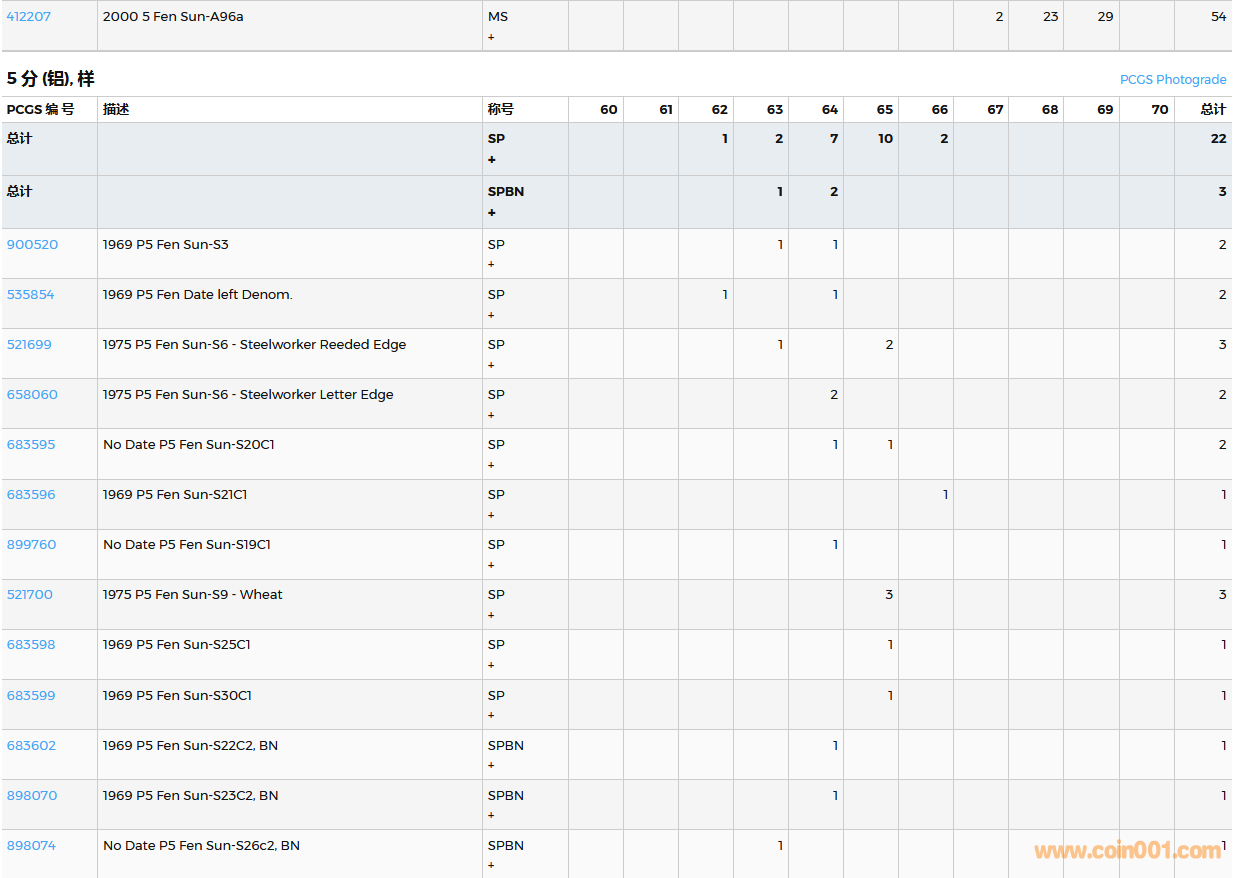The width and height of the screenshot is (1234, 878).
Task: Expand plus grades for 1975 Steelworker Reeded Edge
Action: pos(491,365)
